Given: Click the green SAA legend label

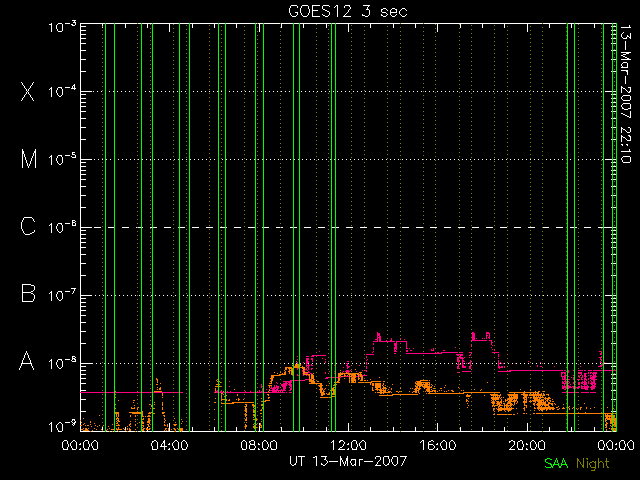Looking at the screenshot, I should pyautogui.click(x=556, y=463).
